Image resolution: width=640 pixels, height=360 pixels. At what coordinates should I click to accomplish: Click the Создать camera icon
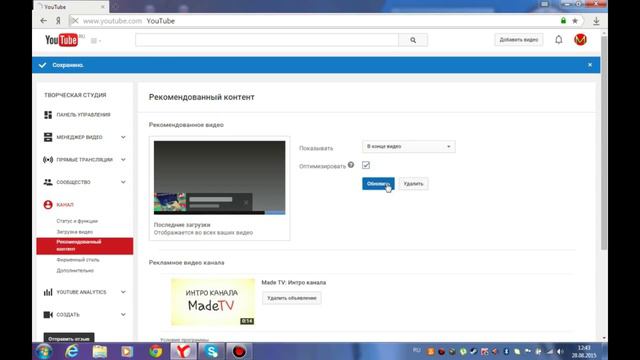48,315
